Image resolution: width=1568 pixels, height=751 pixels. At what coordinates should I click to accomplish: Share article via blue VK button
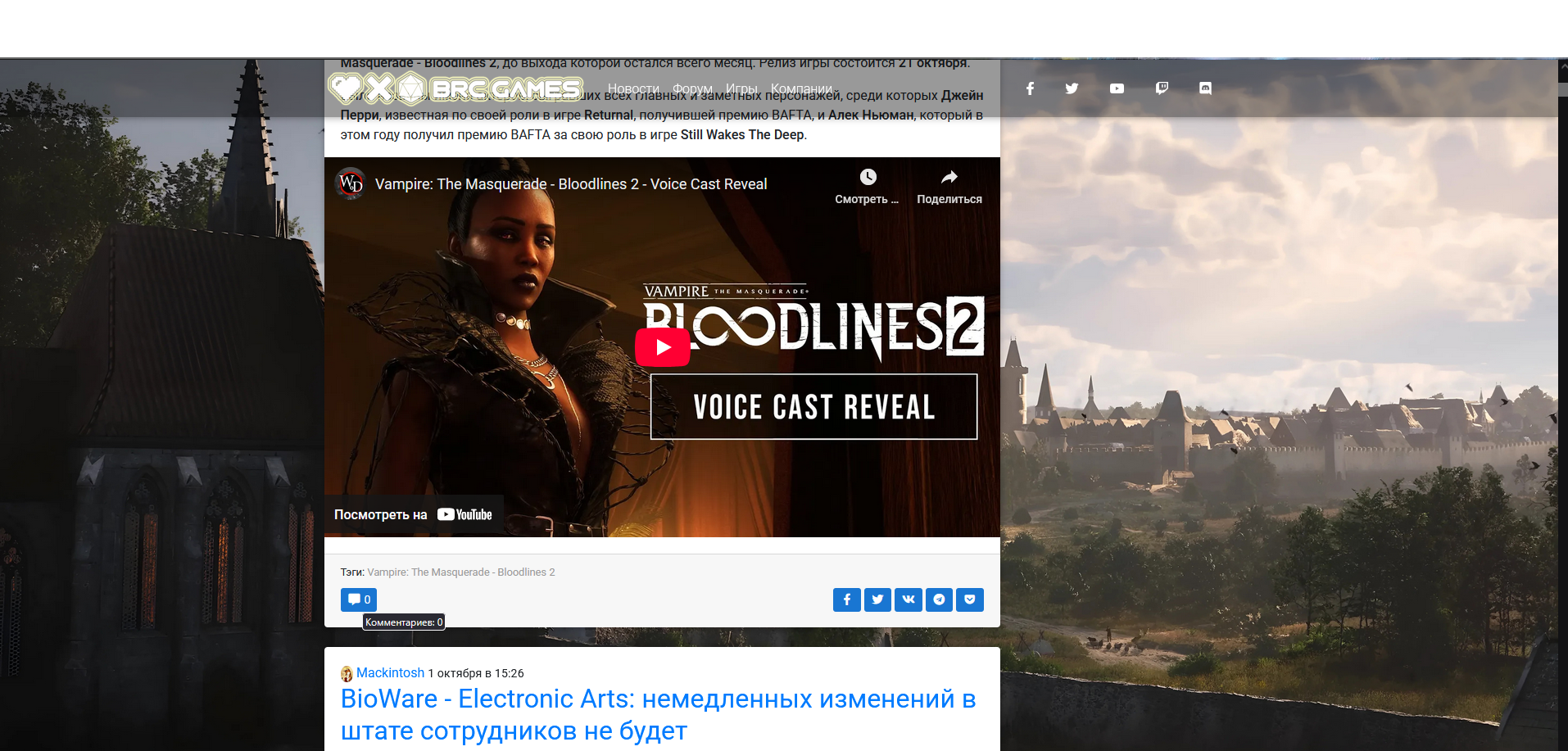click(908, 599)
